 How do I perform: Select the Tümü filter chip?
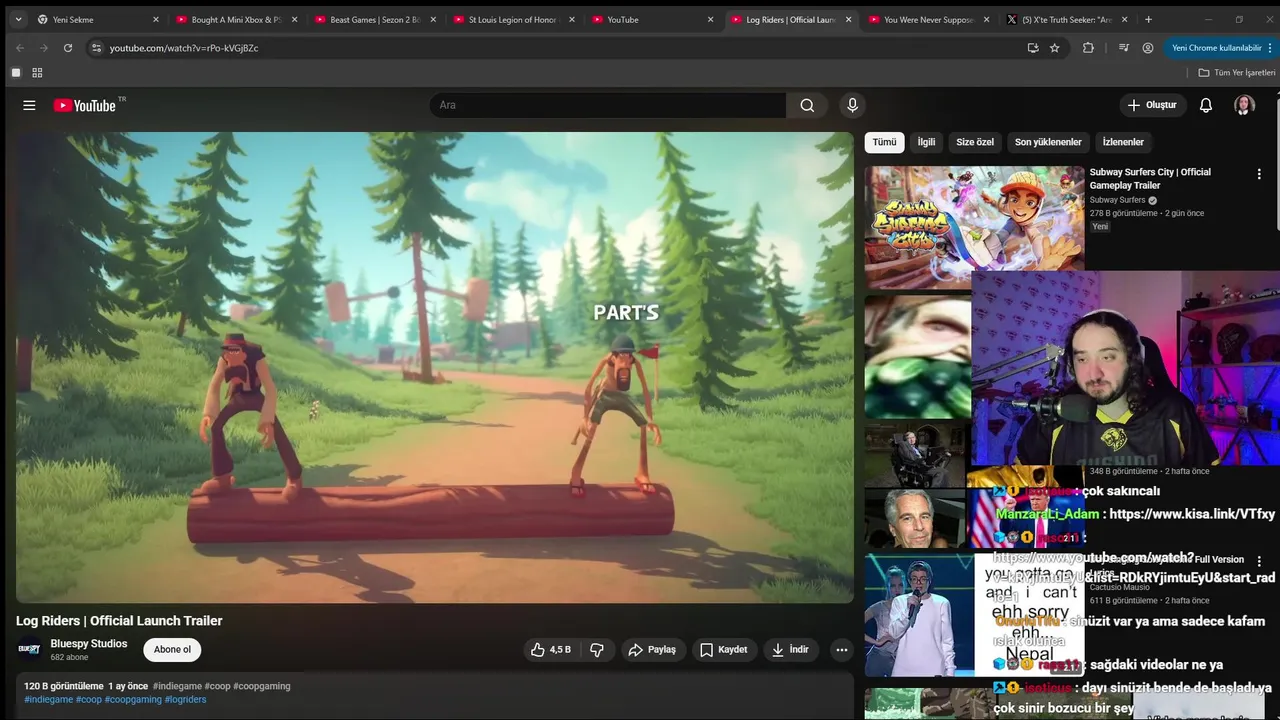point(884,142)
